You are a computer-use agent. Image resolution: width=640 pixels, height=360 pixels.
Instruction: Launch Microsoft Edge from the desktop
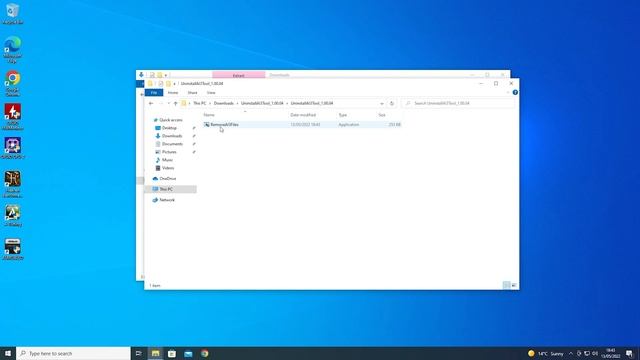click(x=13, y=49)
